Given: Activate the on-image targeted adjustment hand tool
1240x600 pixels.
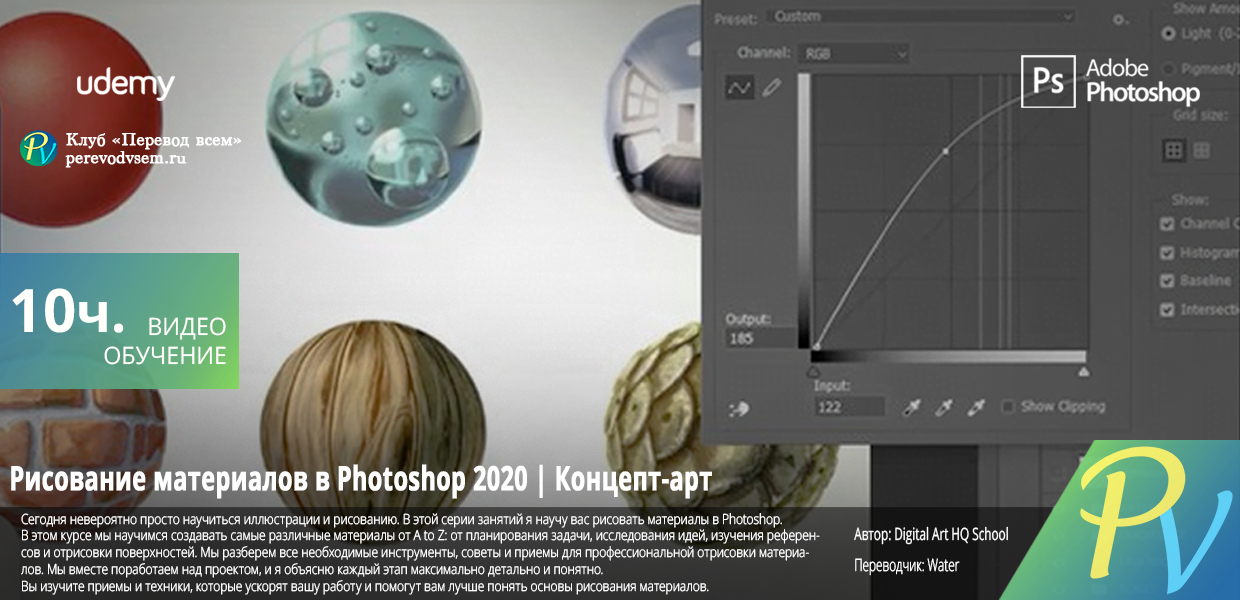Looking at the screenshot, I should pos(740,407).
